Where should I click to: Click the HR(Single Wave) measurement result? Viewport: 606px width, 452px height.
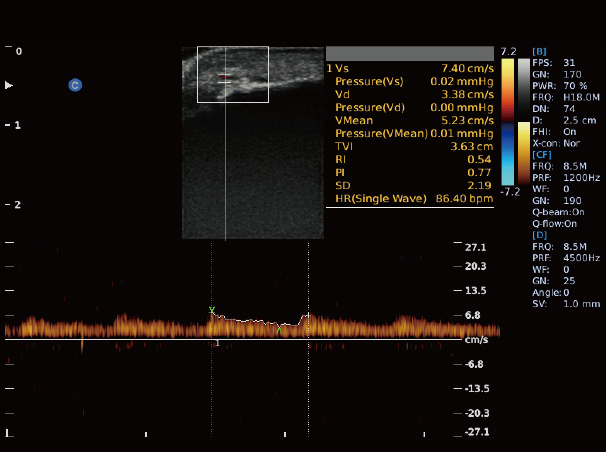[x=410, y=200]
